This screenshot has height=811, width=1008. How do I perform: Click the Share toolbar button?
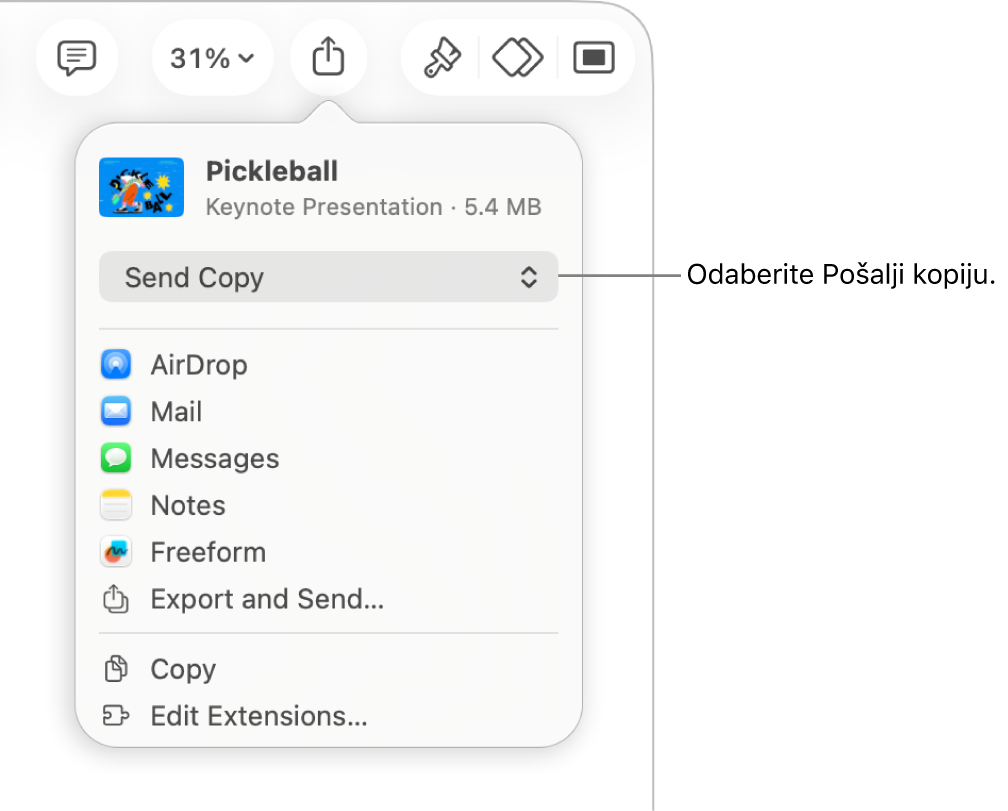tap(328, 58)
